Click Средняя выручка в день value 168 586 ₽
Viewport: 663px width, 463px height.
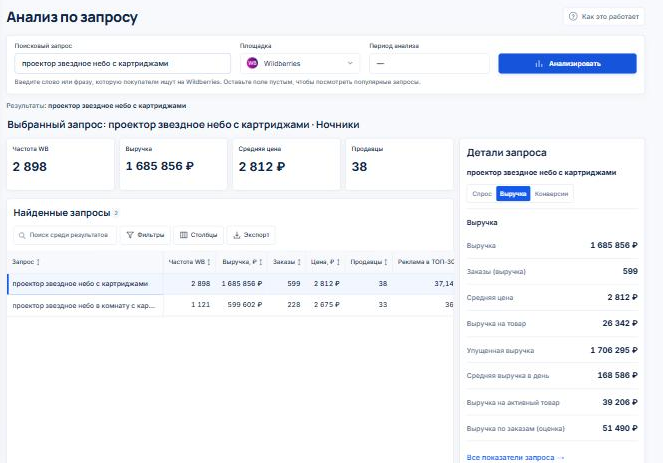(x=617, y=375)
